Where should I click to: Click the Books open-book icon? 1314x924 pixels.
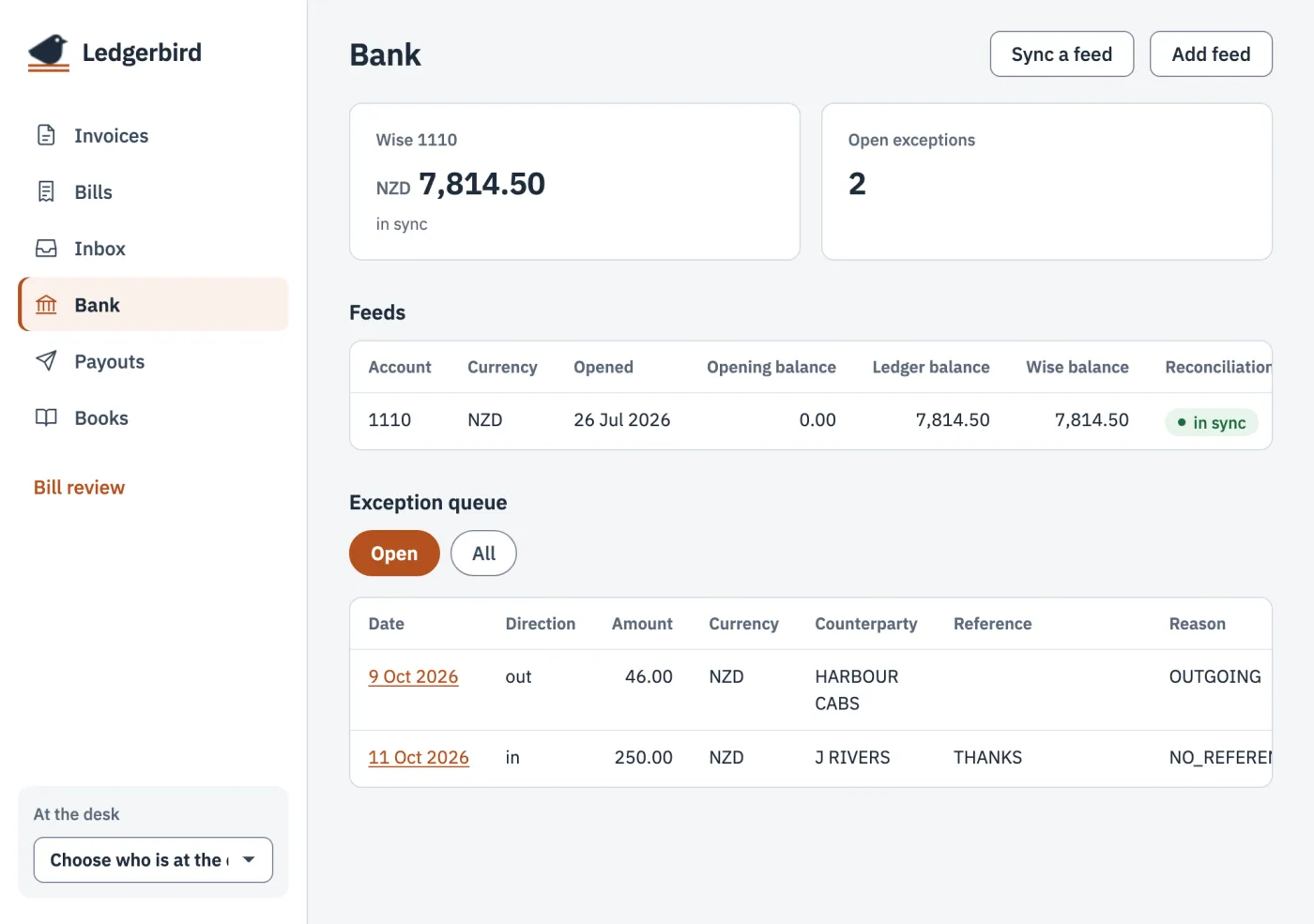46,417
